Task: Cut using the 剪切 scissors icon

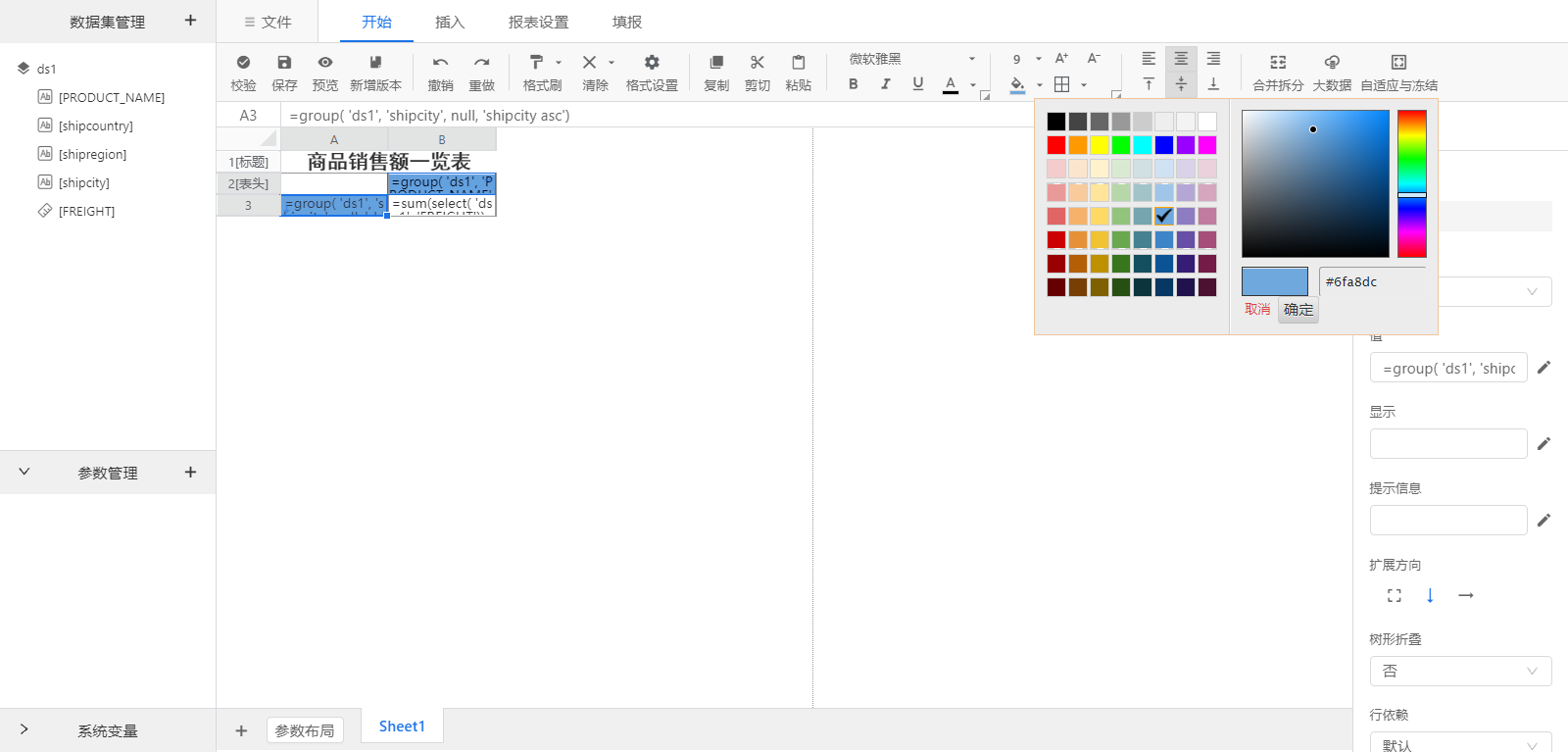Action: pyautogui.click(x=758, y=63)
